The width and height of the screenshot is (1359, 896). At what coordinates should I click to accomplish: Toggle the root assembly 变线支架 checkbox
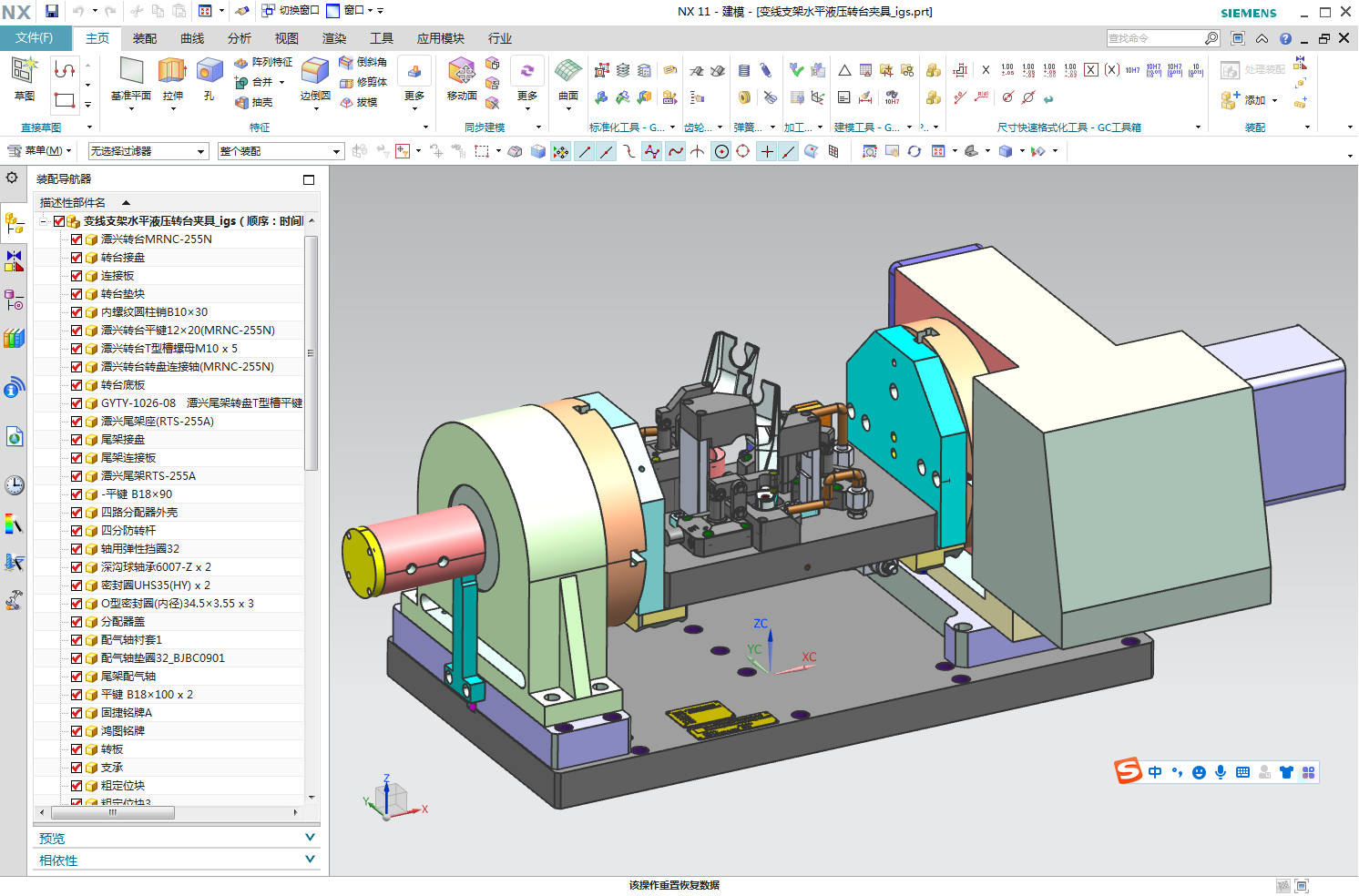pos(59,221)
